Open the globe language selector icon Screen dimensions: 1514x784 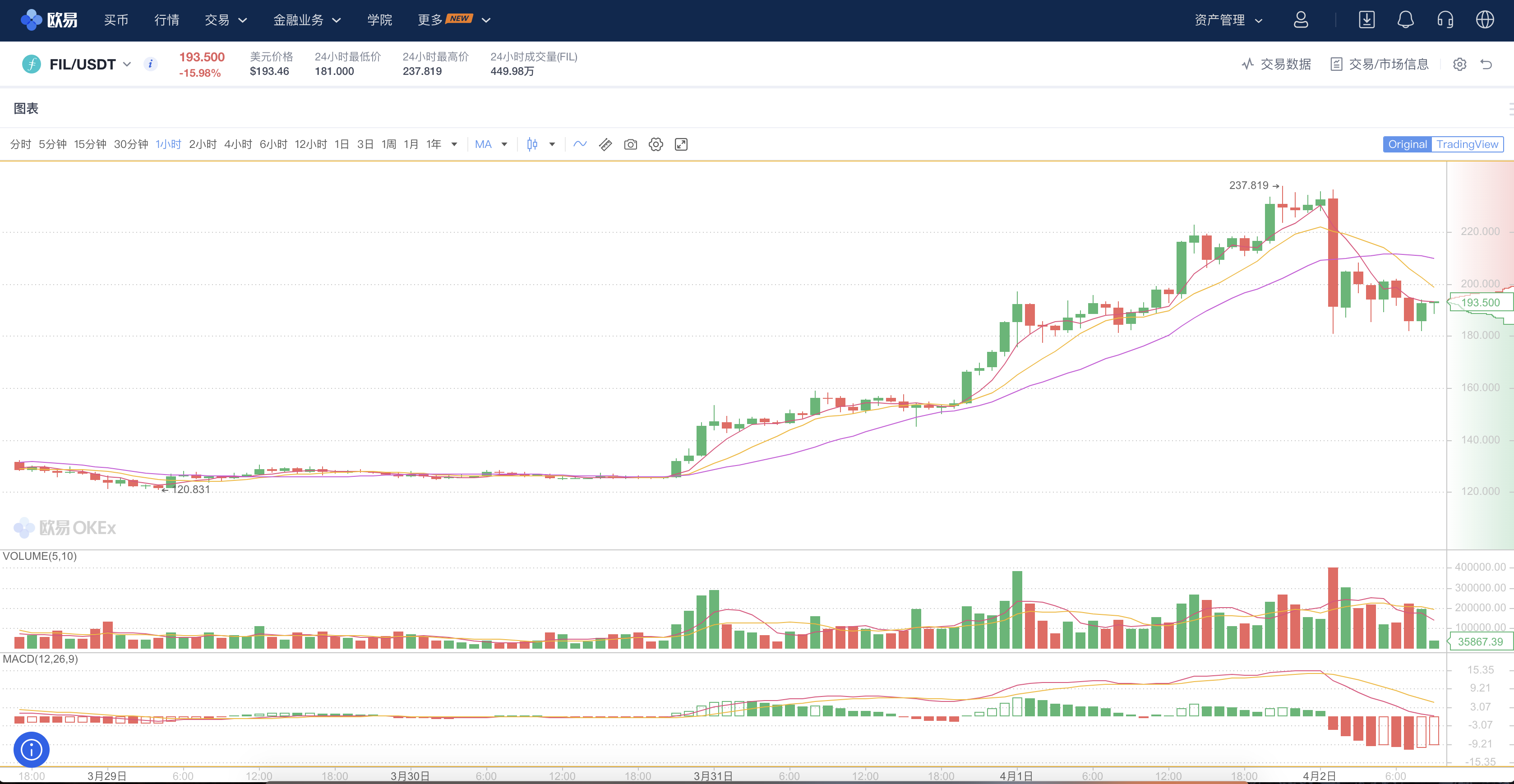(x=1485, y=20)
